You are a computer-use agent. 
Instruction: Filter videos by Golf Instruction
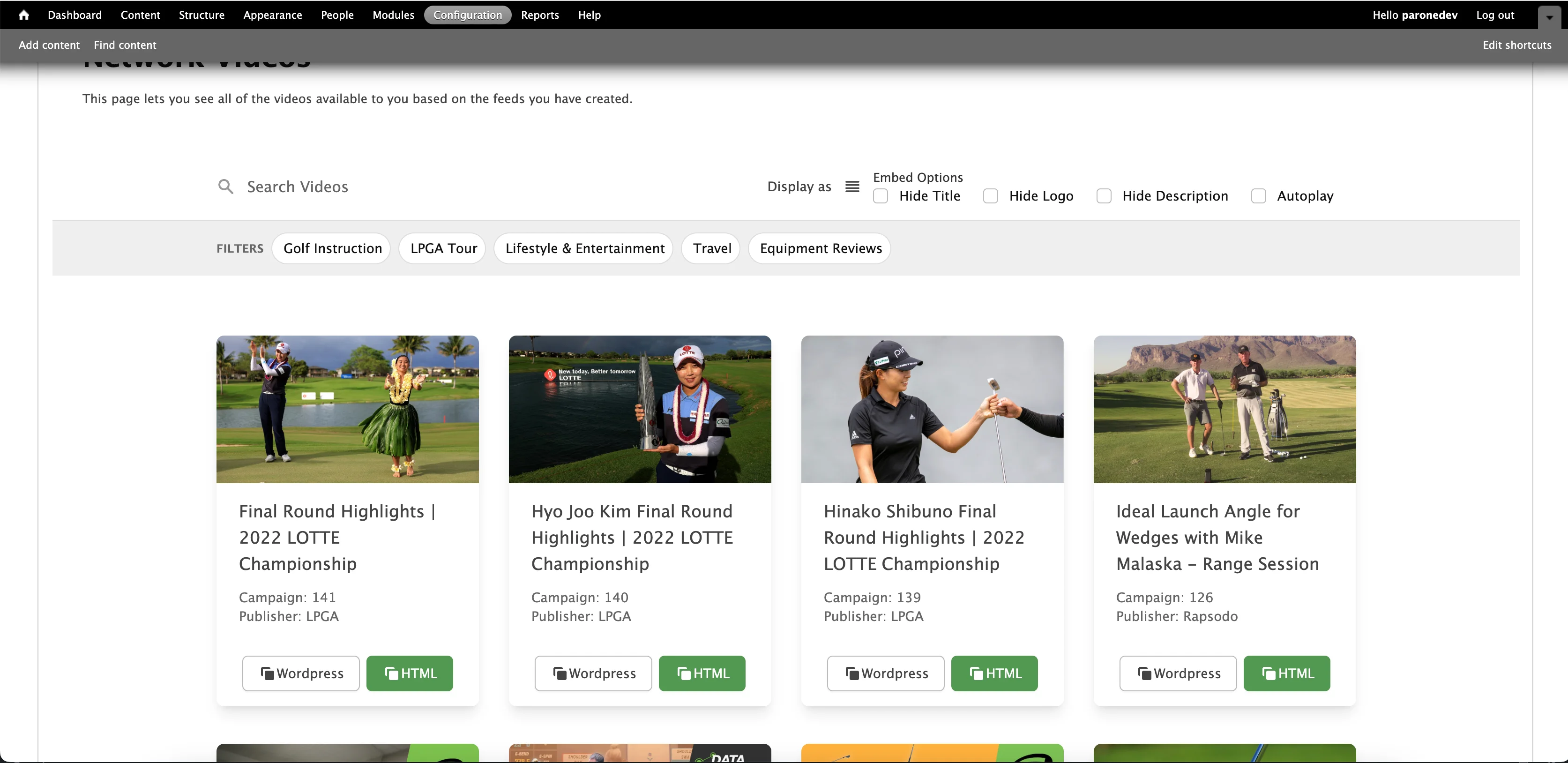[x=332, y=248]
